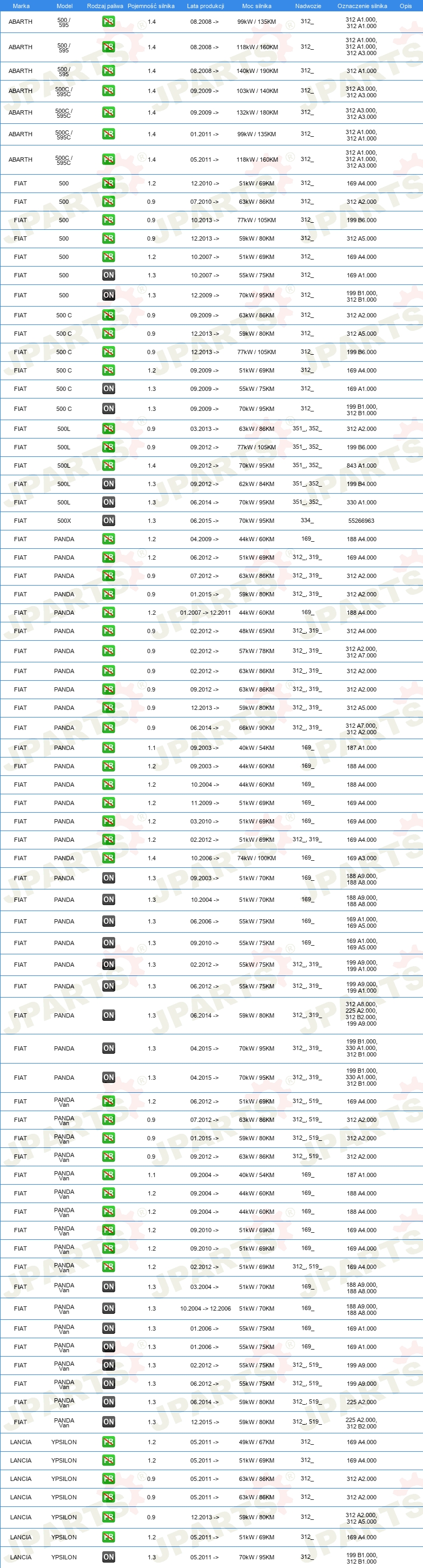423x1568 pixels.
Task: Click engine code 55266963
Action: (x=361, y=521)
